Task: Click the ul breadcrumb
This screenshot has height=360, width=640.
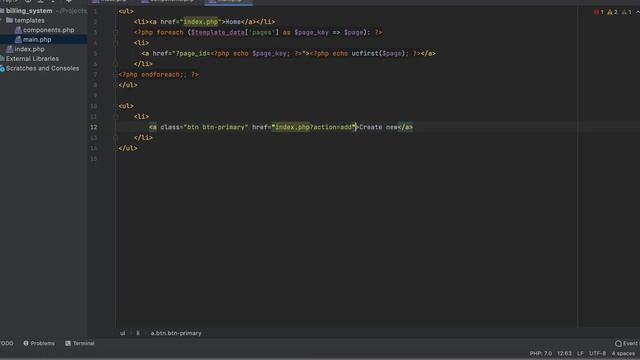Action: 122,333
